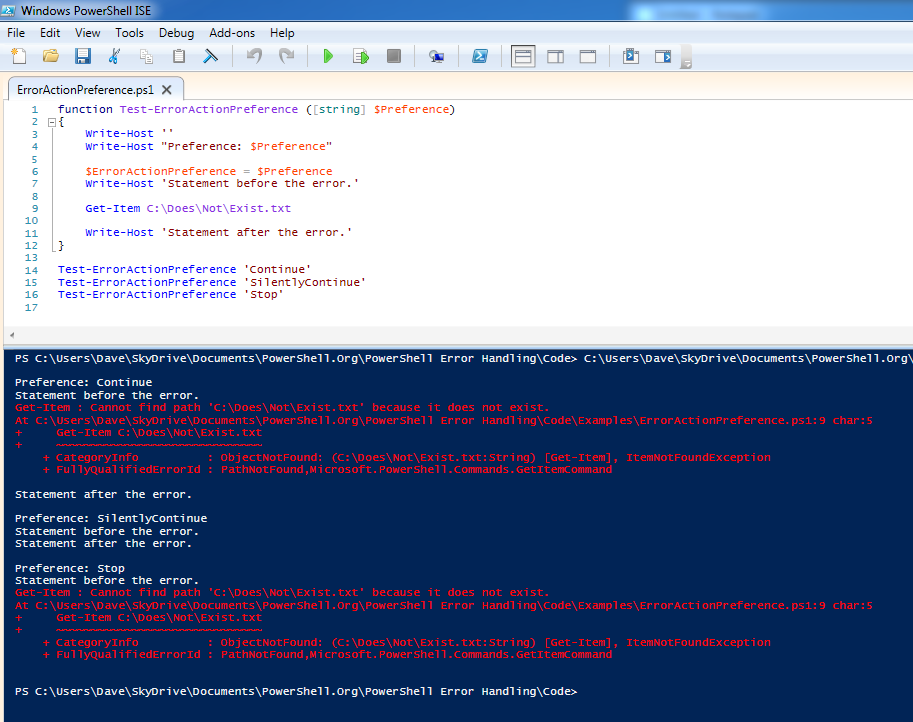
Task: Clear the console pane icon
Action: tap(211, 56)
